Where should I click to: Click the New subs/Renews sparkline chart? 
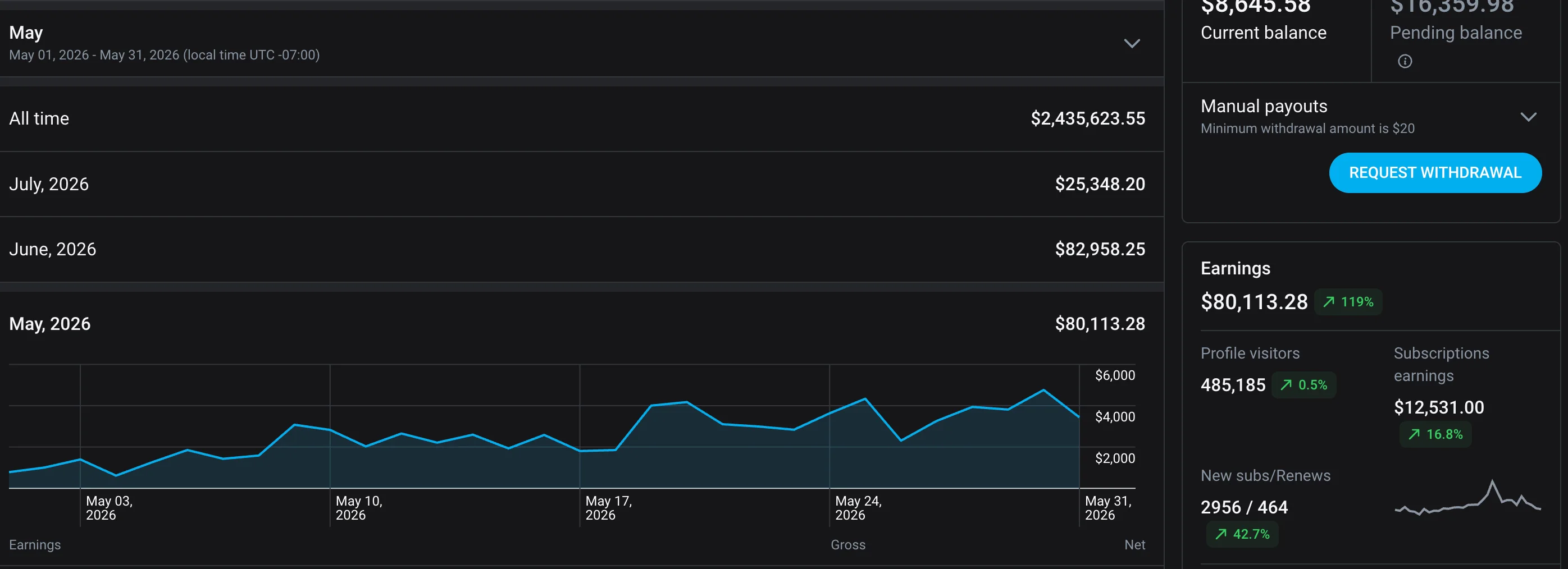tap(1467, 498)
